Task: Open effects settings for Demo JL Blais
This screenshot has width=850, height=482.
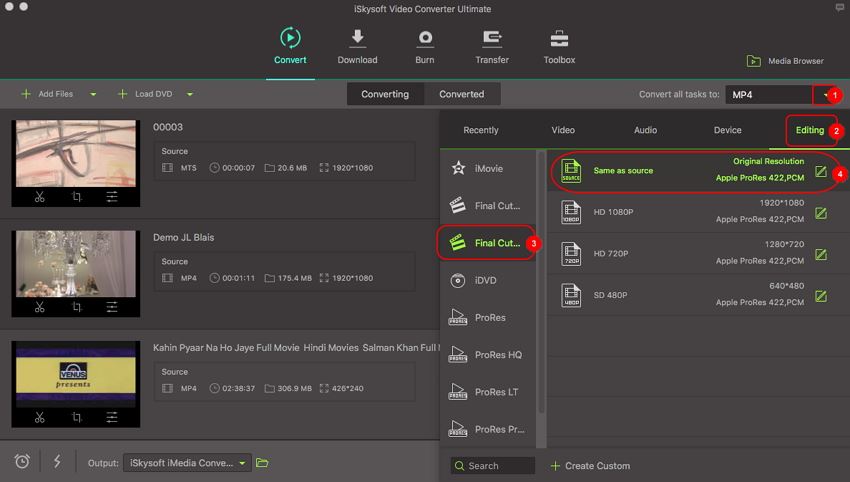Action: click(x=112, y=307)
